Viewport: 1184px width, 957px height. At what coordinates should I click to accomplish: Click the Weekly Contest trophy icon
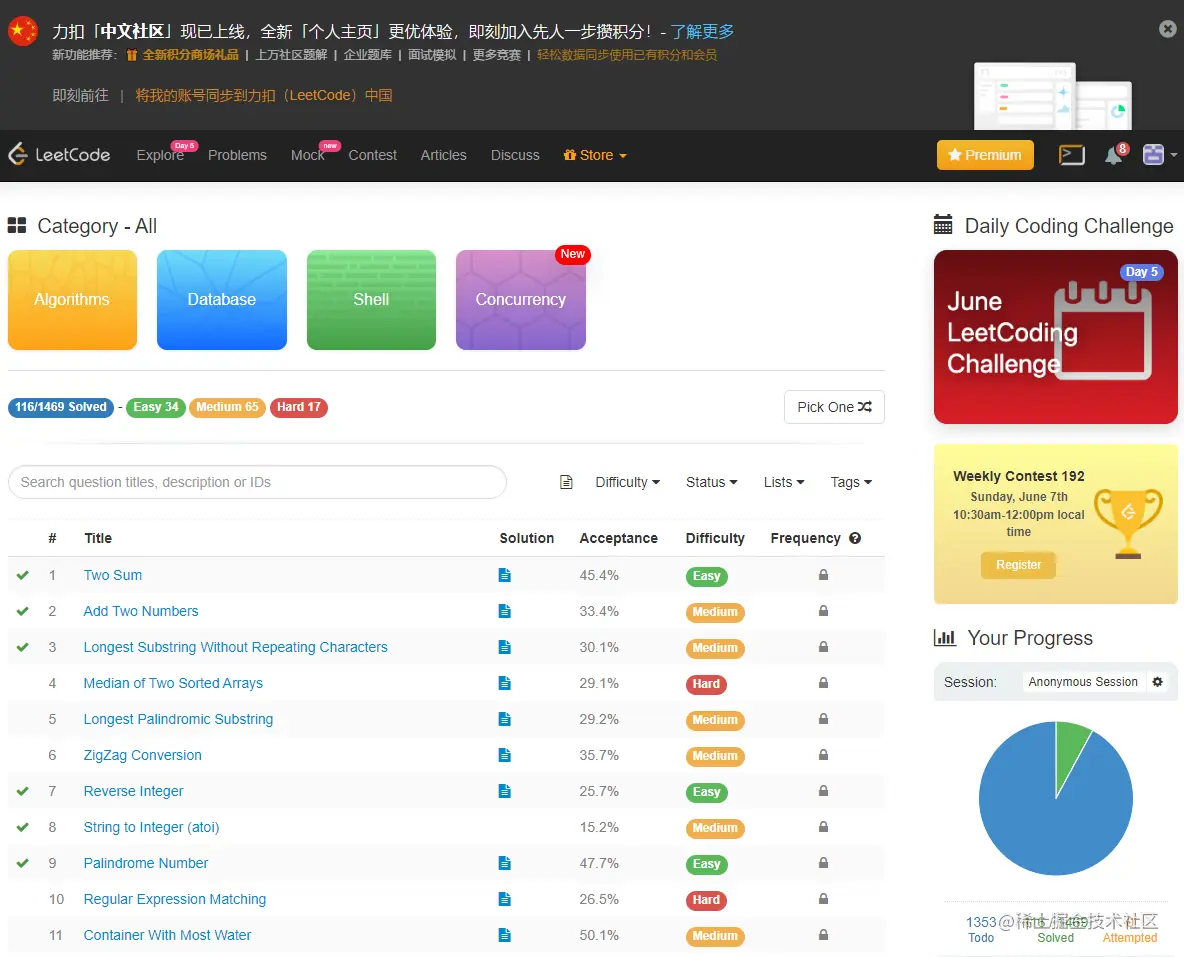(1128, 523)
